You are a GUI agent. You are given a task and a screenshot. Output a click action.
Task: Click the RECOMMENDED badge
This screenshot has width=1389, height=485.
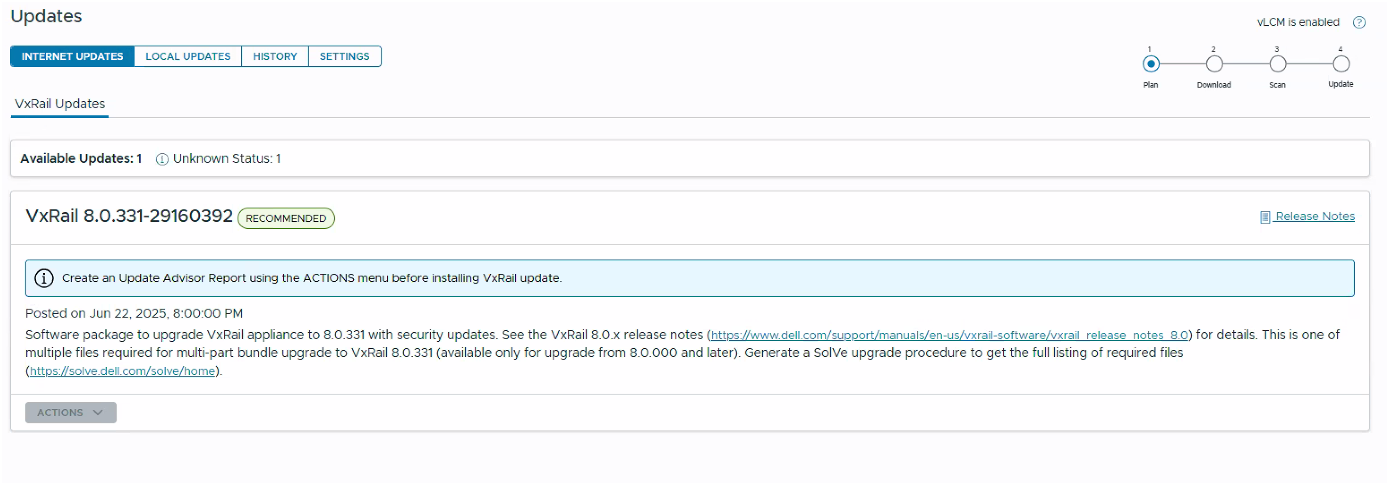[x=286, y=218]
